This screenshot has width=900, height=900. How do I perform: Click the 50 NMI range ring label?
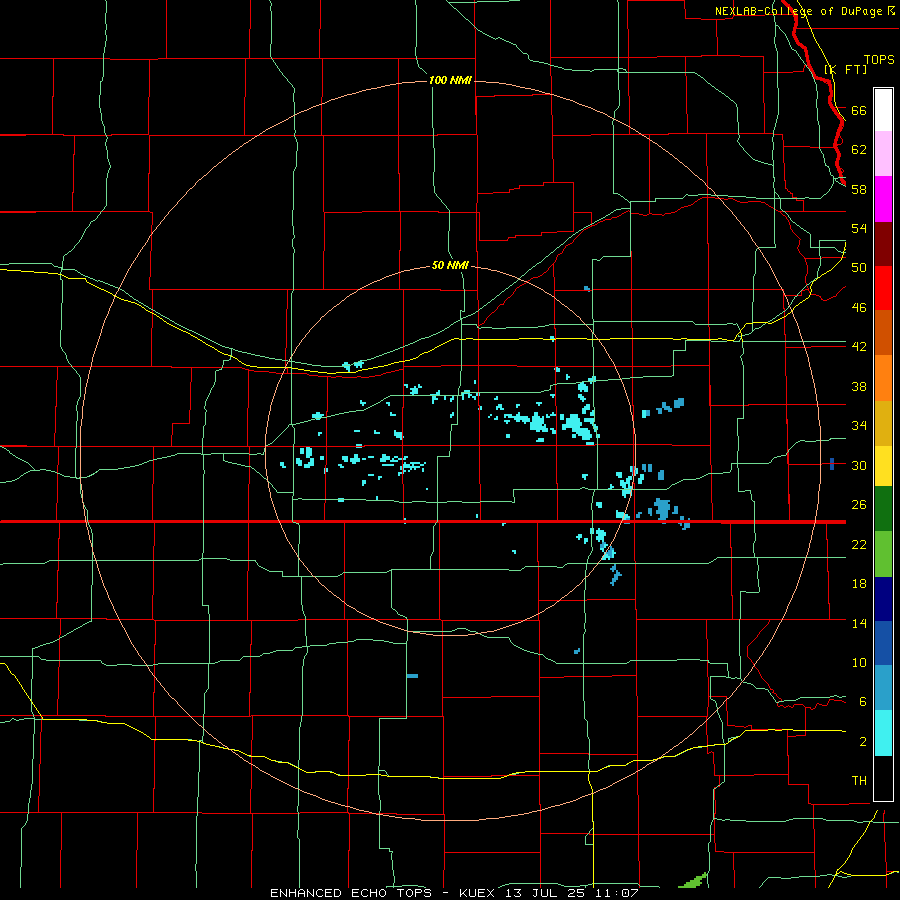pyautogui.click(x=450, y=265)
